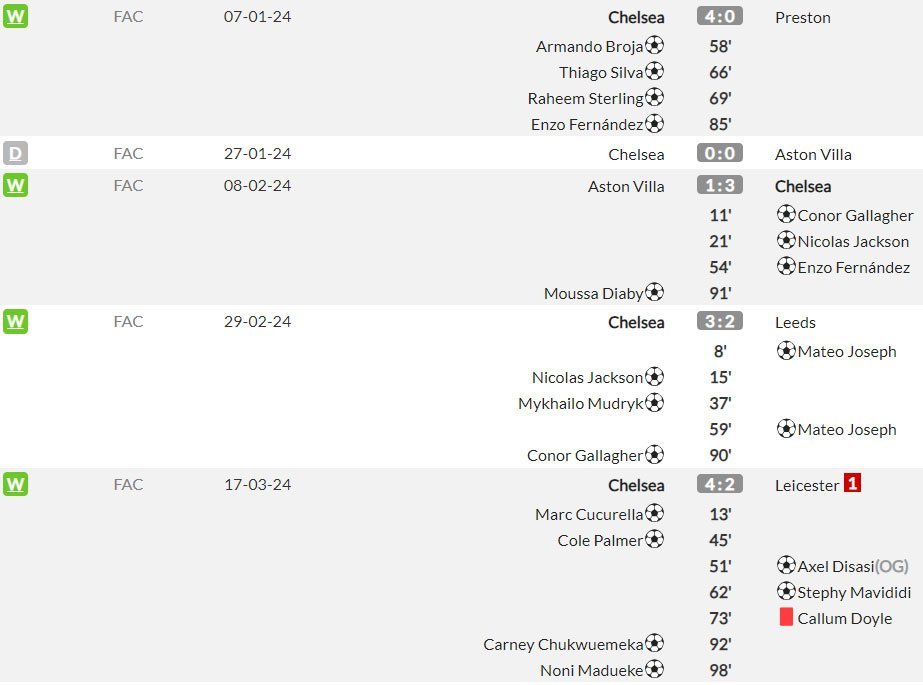Click the Leicester red card count badge
The height and width of the screenshot is (685, 923).
(x=852, y=483)
